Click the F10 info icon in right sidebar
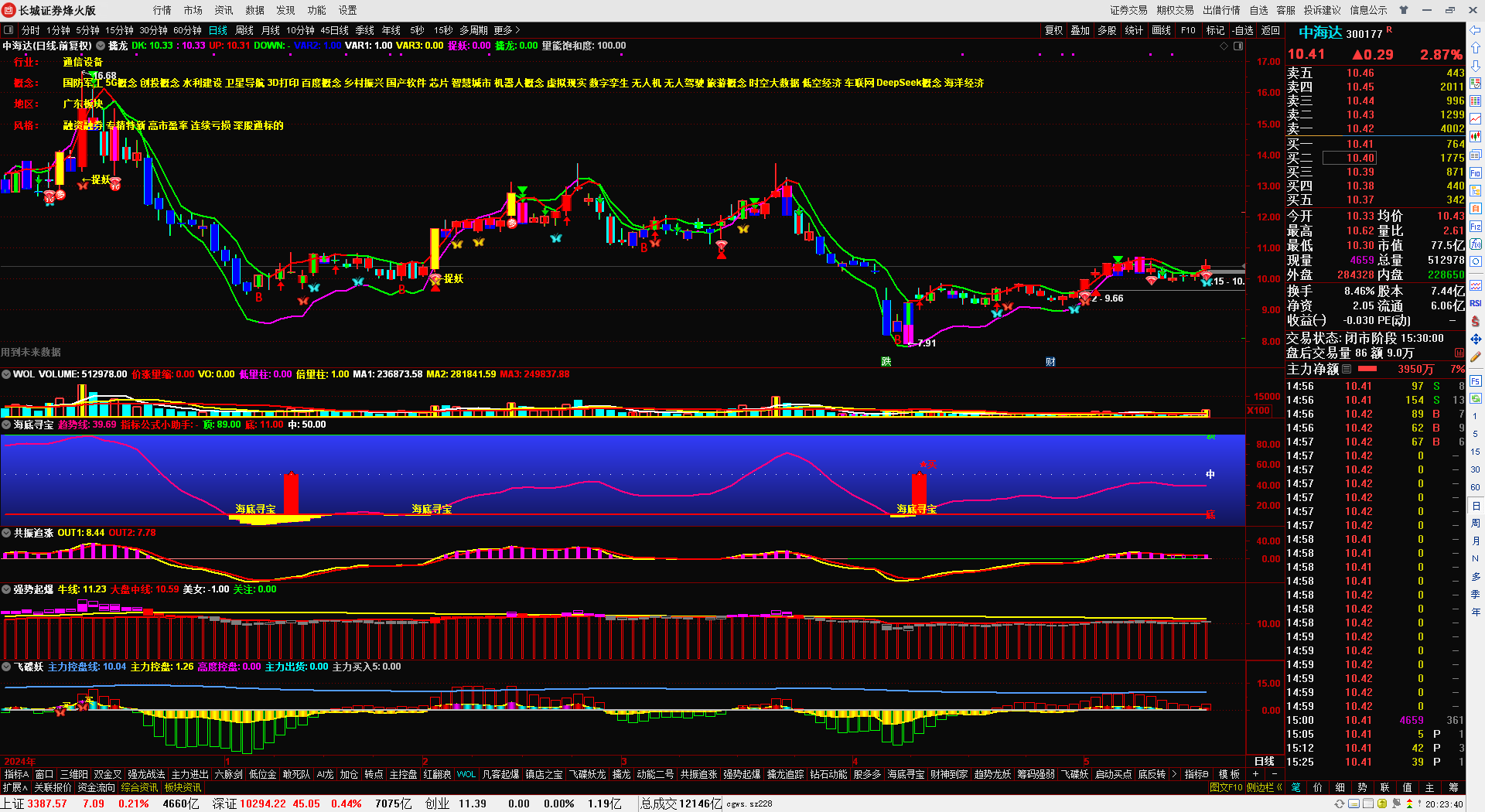The image size is (1485, 812). click(x=1476, y=172)
